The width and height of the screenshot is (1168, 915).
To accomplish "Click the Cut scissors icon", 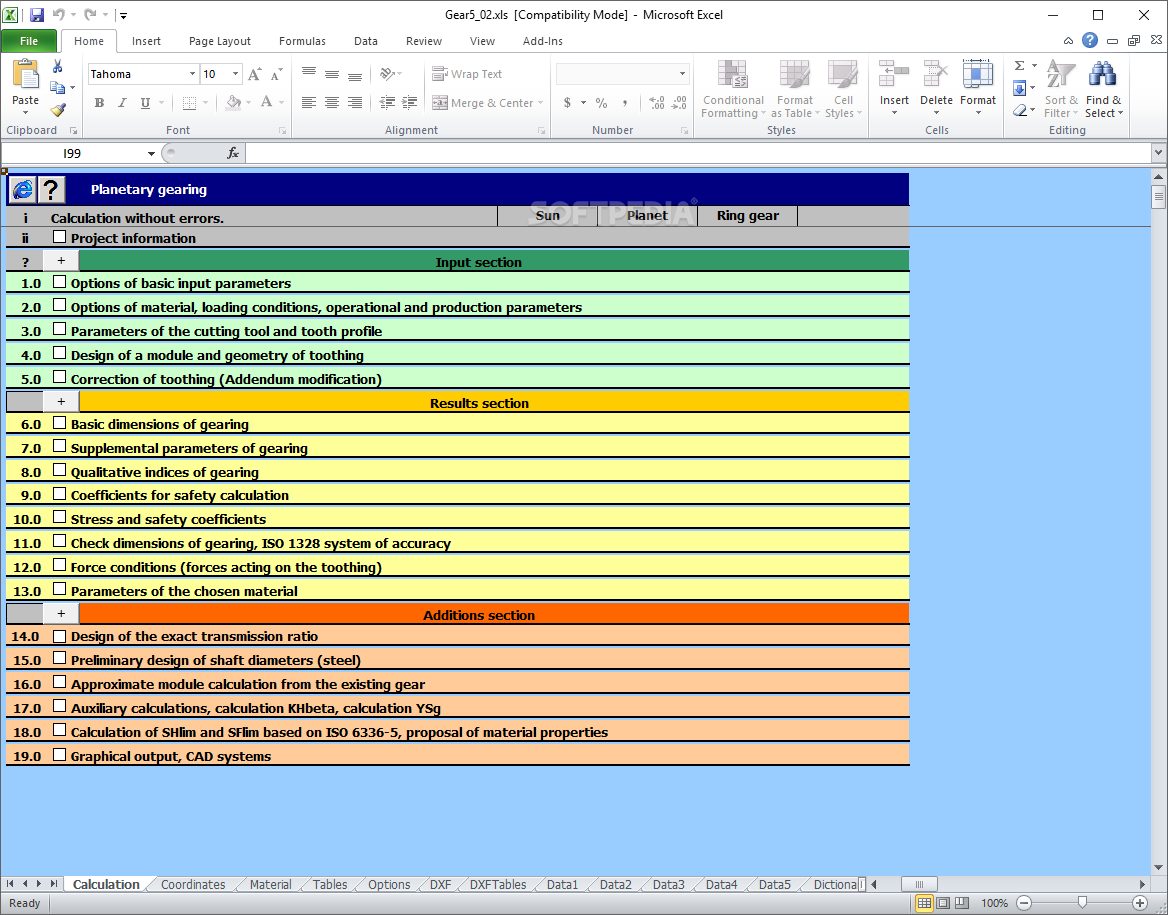I will pos(57,67).
